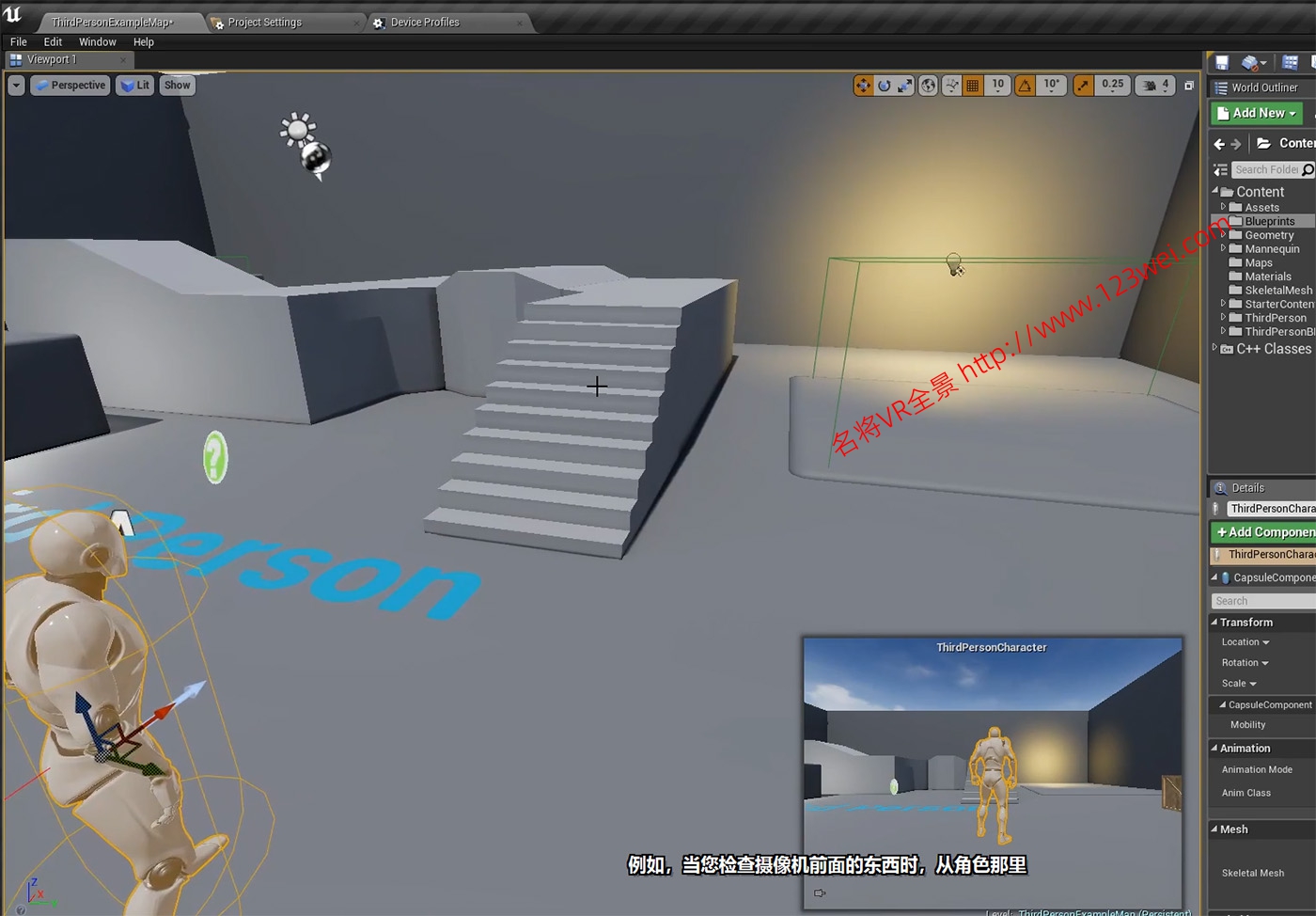Click the surface snapping icon
Screen dimensions: 1316x916
click(952, 86)
